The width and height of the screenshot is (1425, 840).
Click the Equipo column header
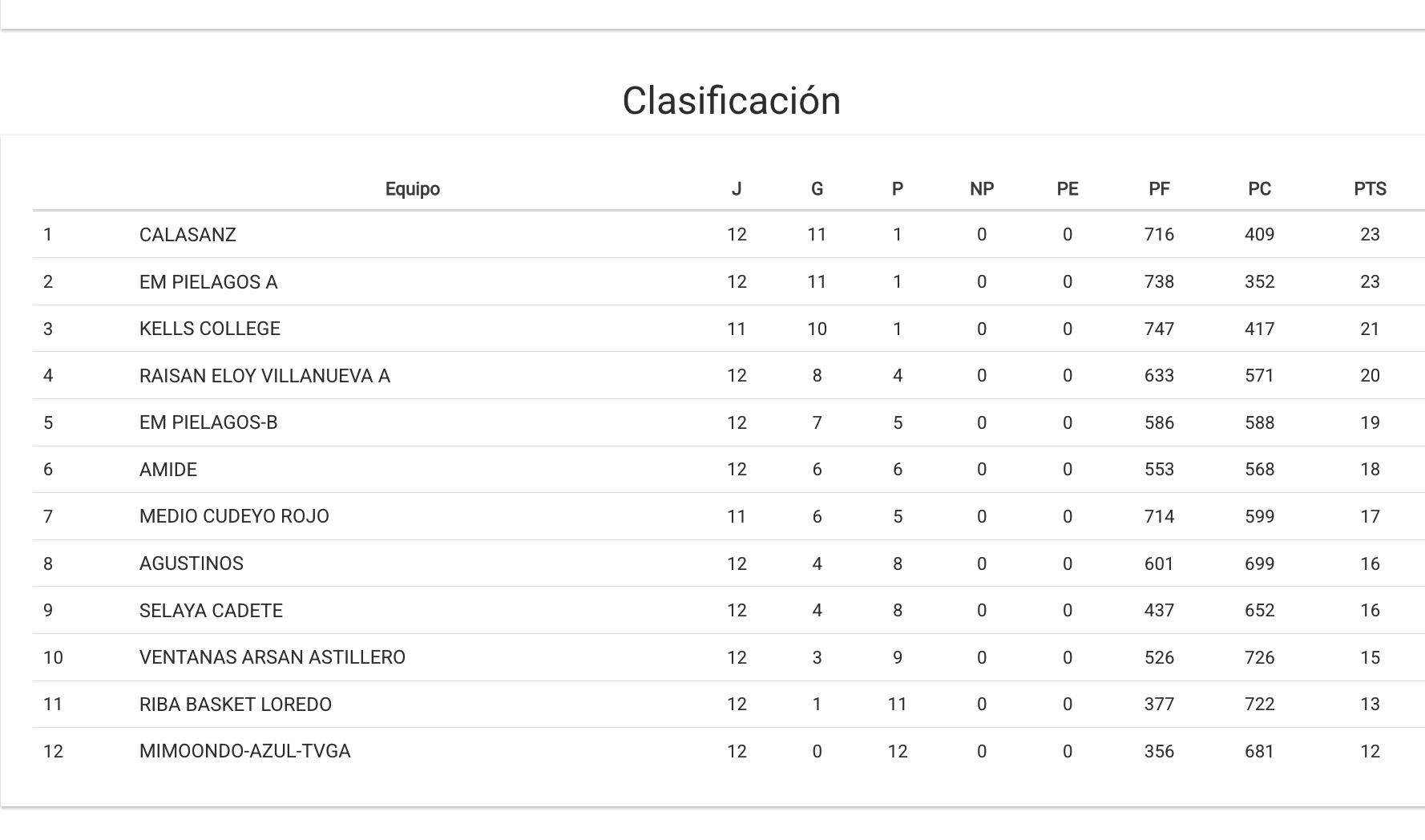(413, 189)
